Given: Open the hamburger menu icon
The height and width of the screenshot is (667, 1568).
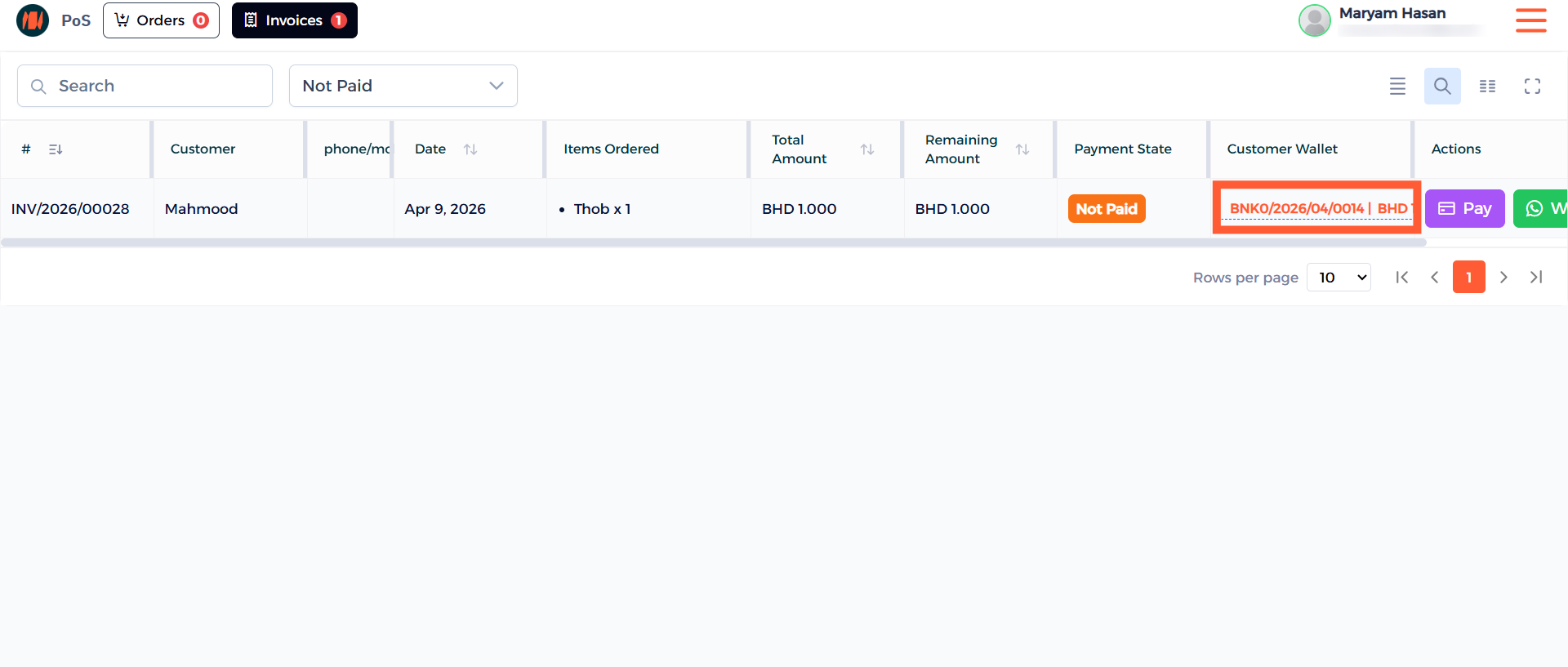Looking at the screenshot, I should pyautogui.click(x=1530, y=20).
